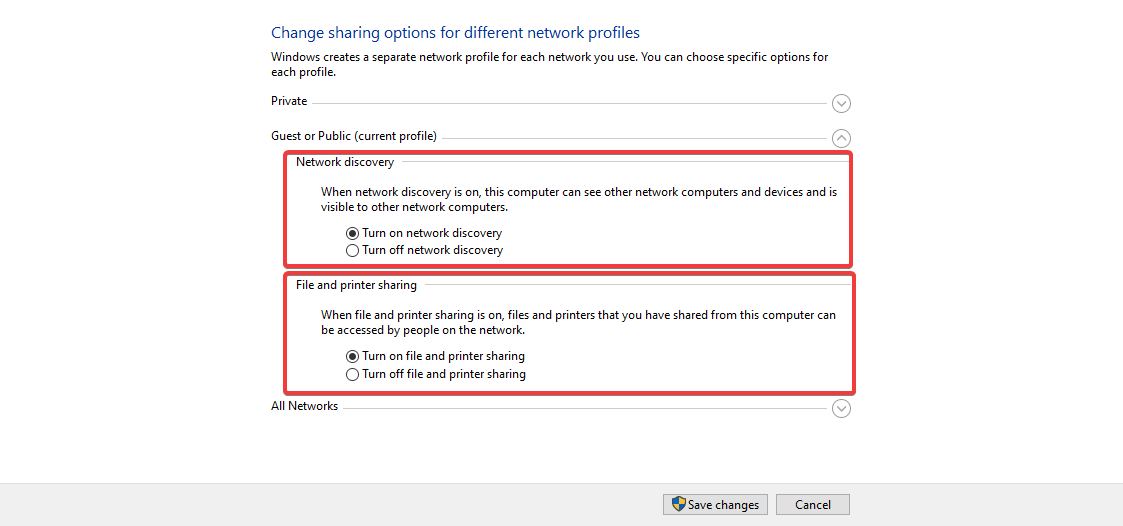Click the Change sharing options page title
Image resolution: width=1123 pixels, height=526 pixels.
(x=455, y=33)
